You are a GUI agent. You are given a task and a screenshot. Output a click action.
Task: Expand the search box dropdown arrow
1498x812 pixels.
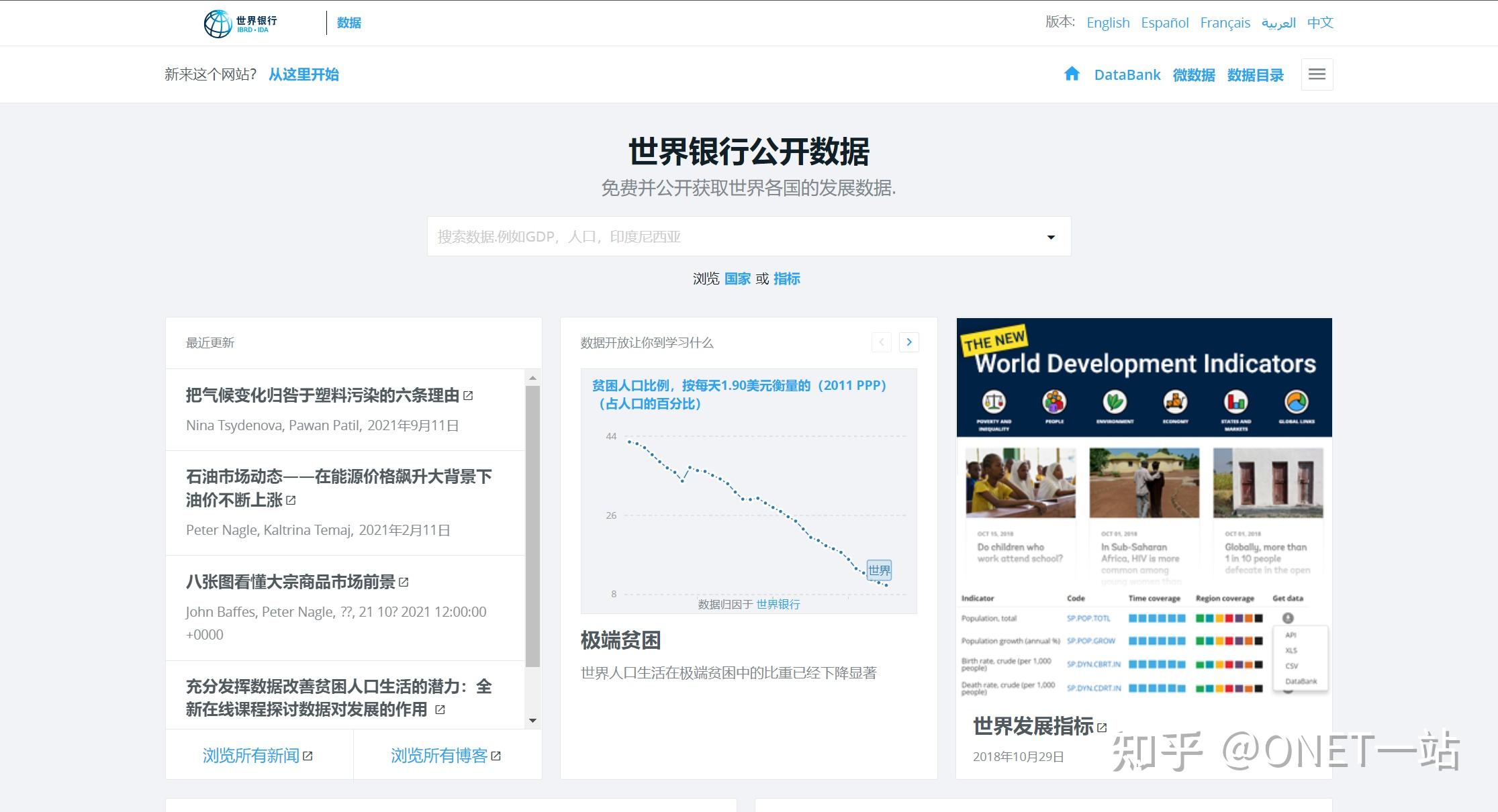pos(1051,237)
